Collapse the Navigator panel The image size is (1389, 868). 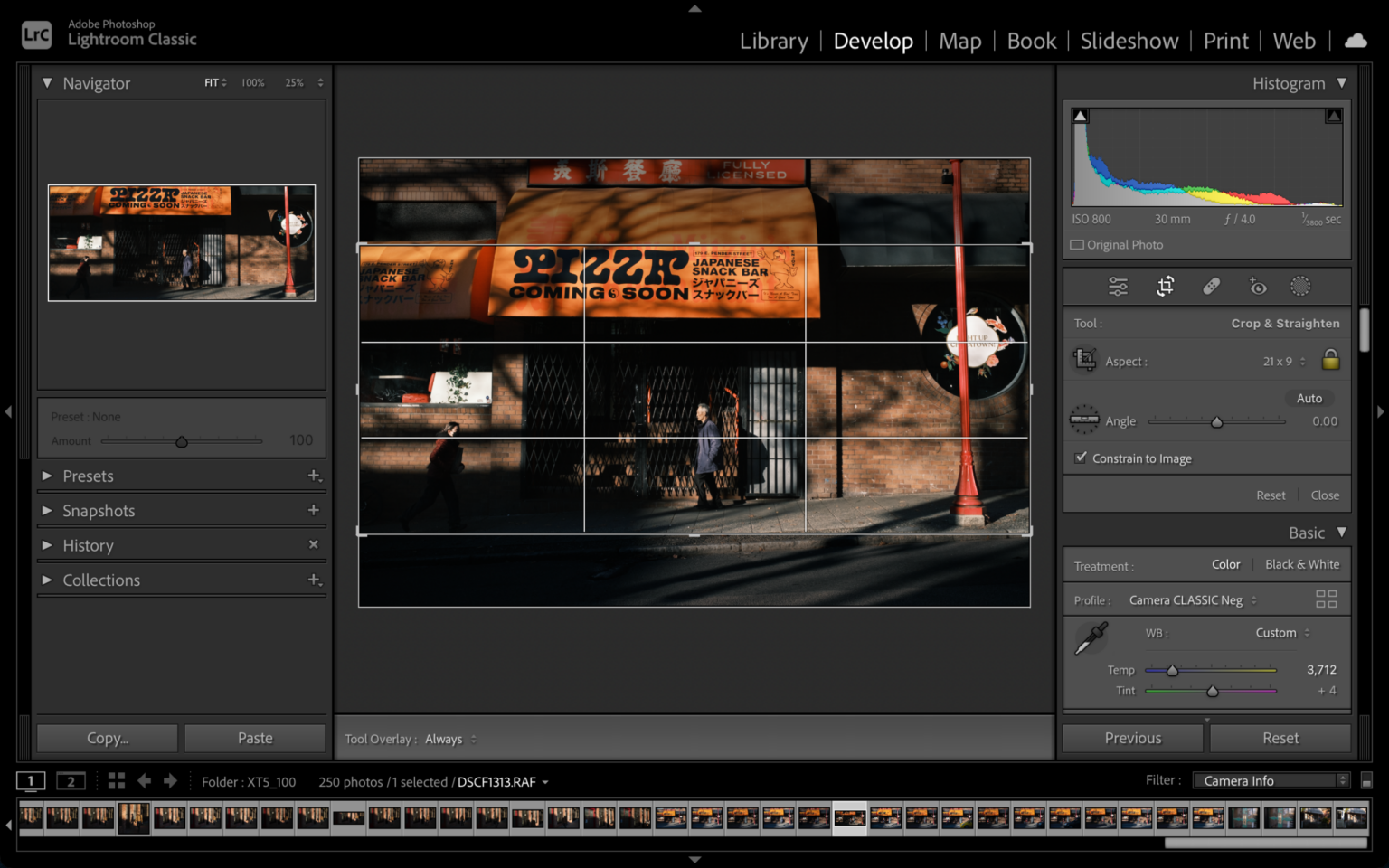[48, 82]
